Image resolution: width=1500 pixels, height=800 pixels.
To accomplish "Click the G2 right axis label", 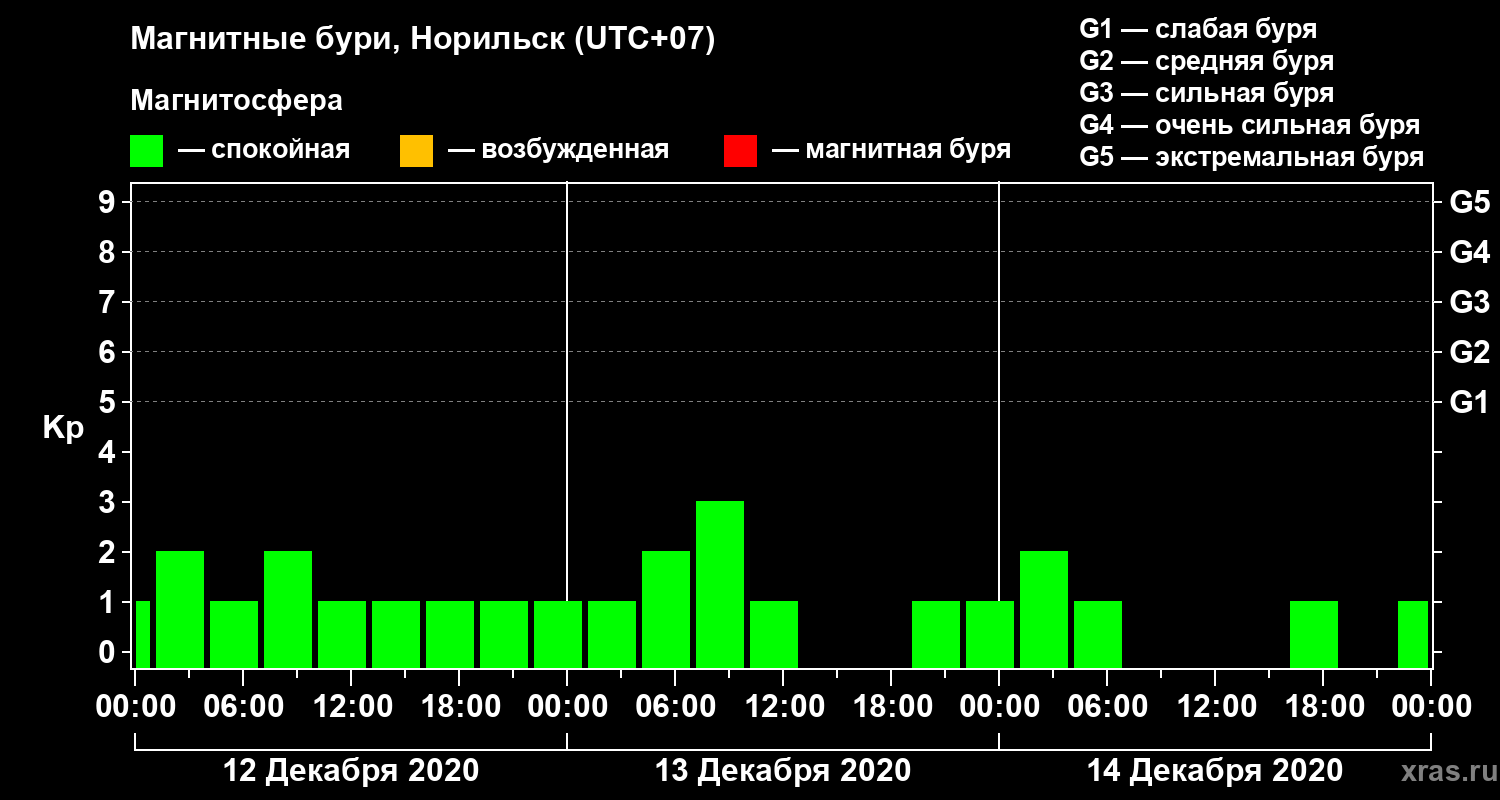I will (1469, 352).
